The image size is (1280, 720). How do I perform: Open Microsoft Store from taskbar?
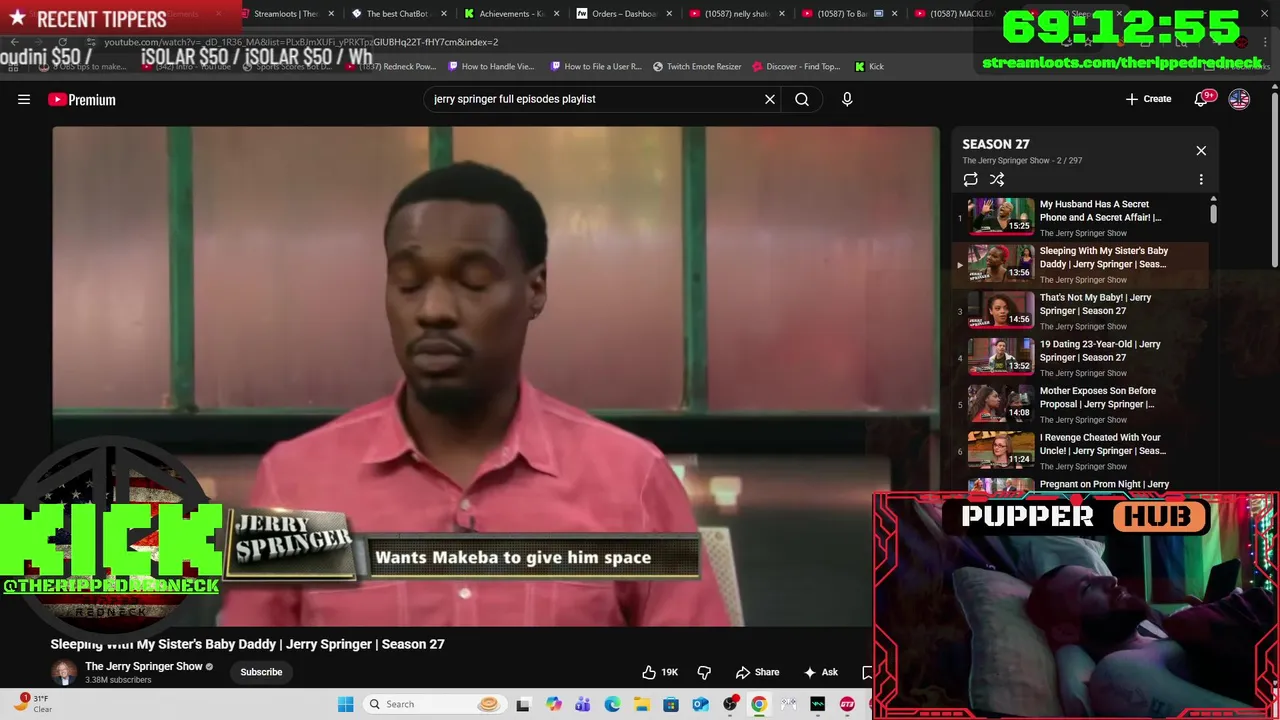(x=671, y=704)
